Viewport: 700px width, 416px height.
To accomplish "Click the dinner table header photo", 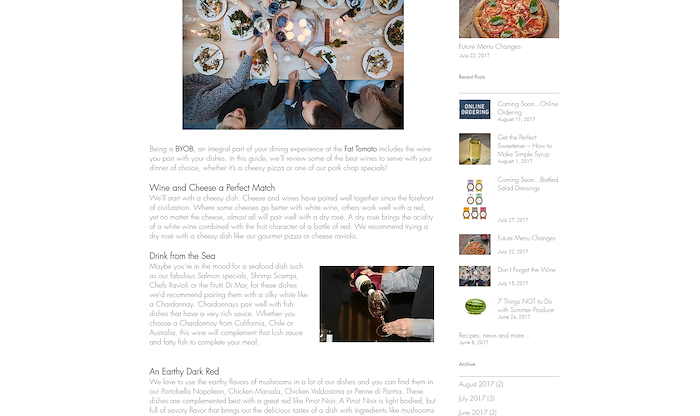I will coord(293,65).
